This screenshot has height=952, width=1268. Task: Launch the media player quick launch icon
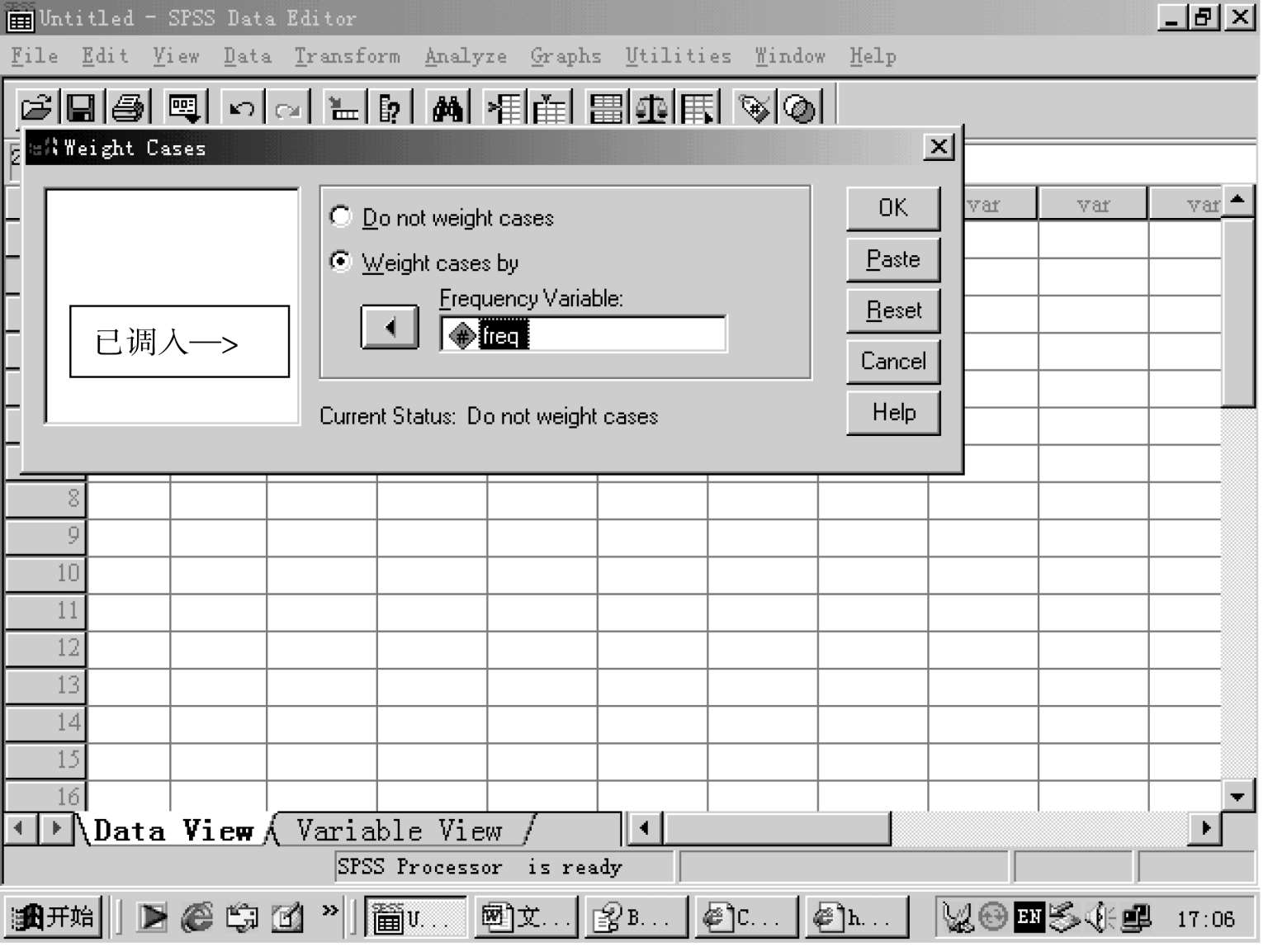click(x=152, y=916)
